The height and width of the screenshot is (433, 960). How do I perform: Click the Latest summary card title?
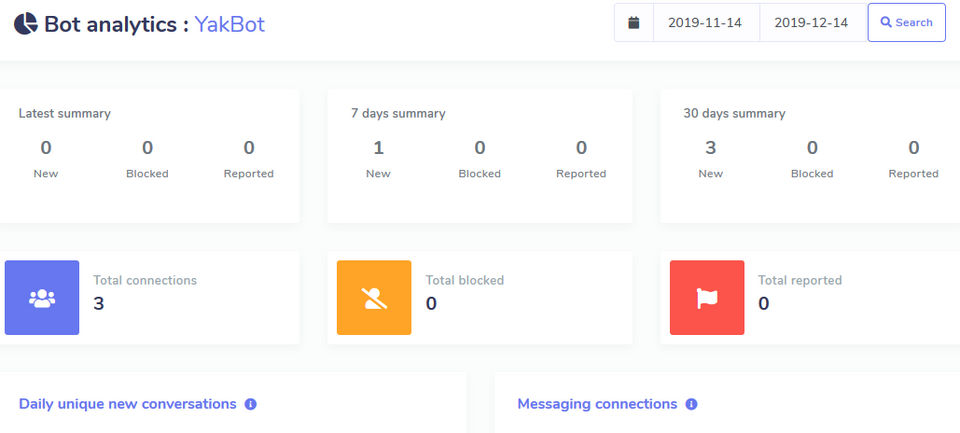click(64, 114)
